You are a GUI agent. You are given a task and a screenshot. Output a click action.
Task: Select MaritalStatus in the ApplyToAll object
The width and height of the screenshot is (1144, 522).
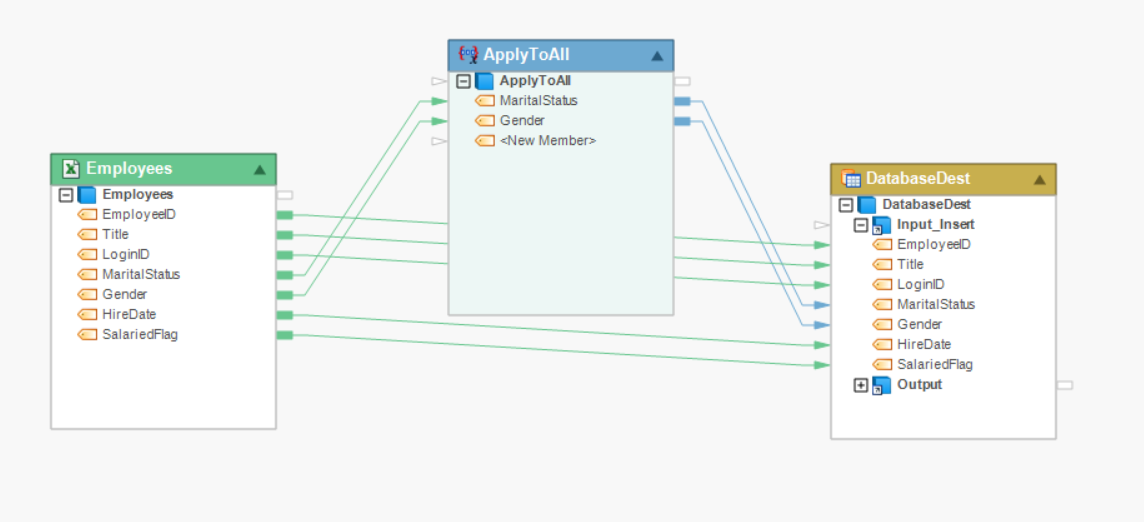click(x=538, y=101)
